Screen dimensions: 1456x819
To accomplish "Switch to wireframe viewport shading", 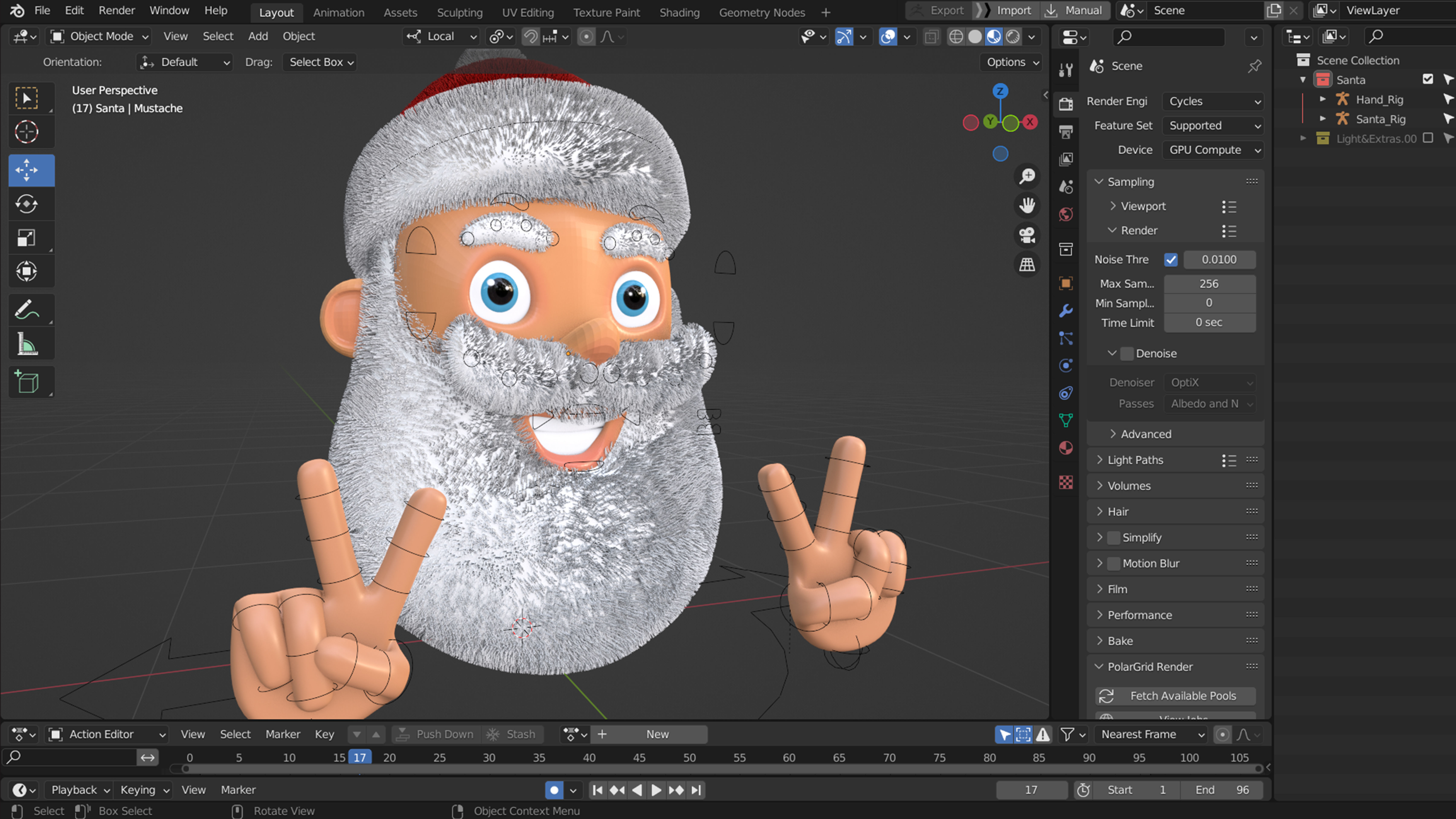I will pyautogui.click(x=956, y=37).
